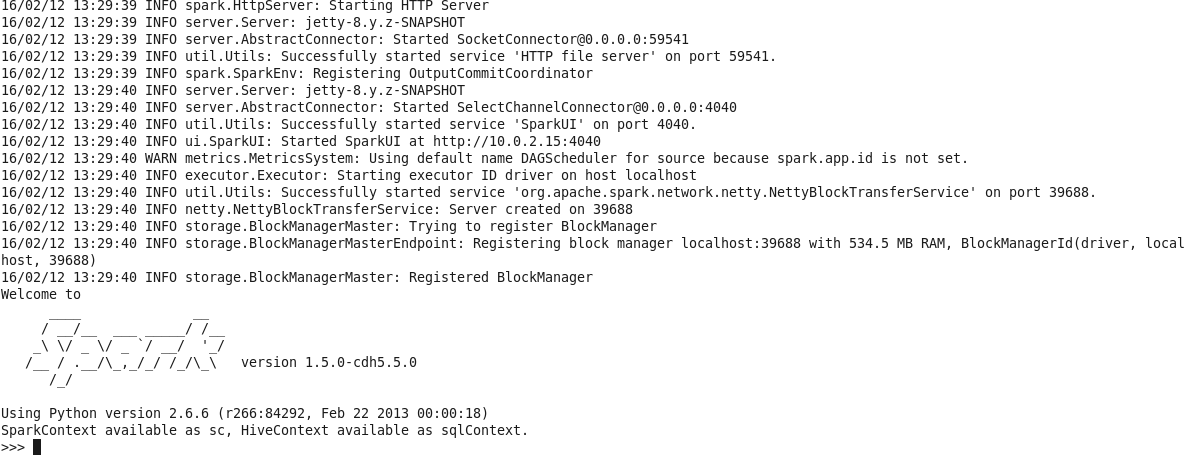Viewport: 1185px width, 455px height.
Task: Click the "Server created on 39688" text
Action: [540, 209]
